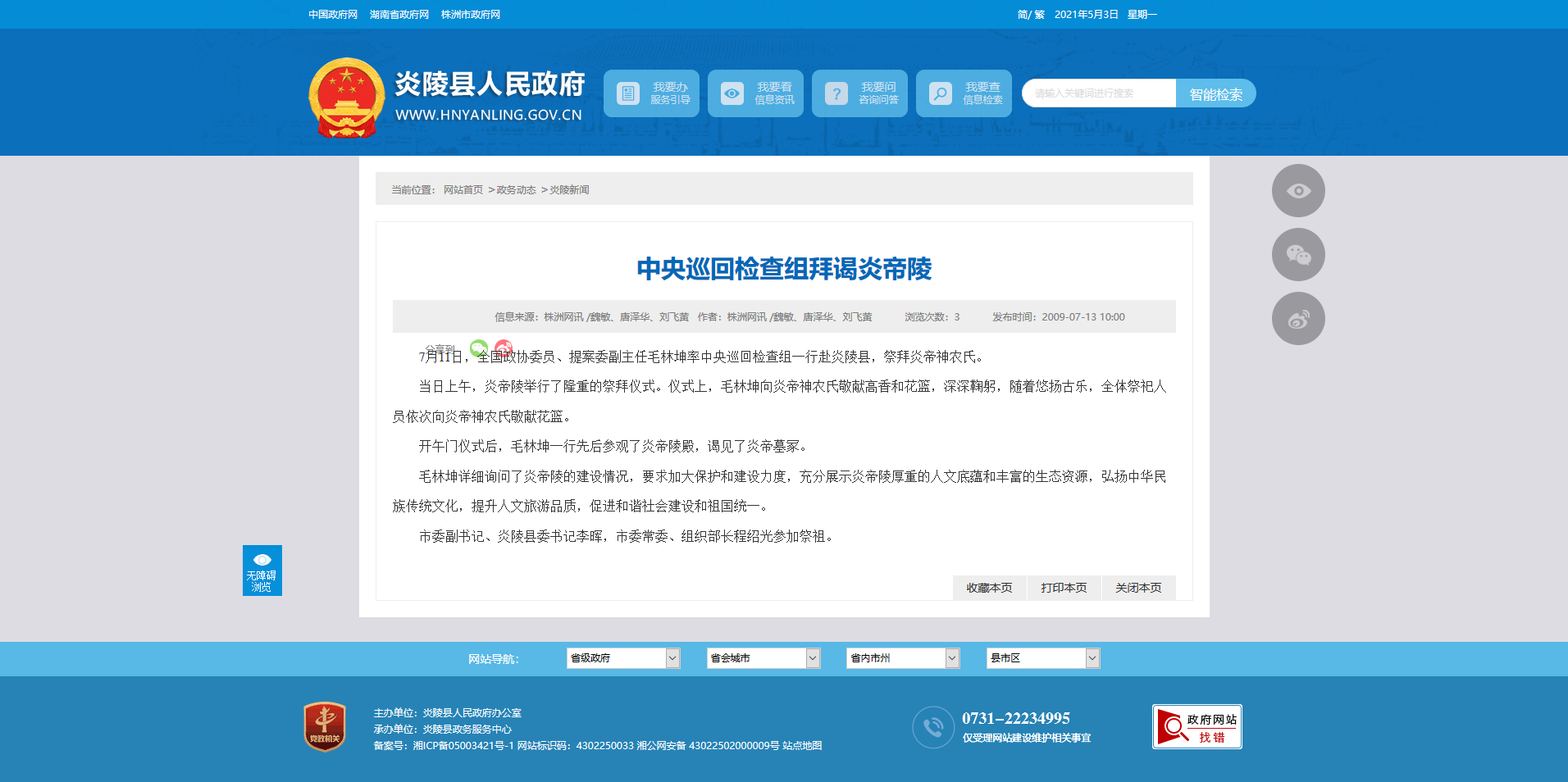
Task: Click the gray eye icon on right sidebar
Action: click(x=1297, y=191)
